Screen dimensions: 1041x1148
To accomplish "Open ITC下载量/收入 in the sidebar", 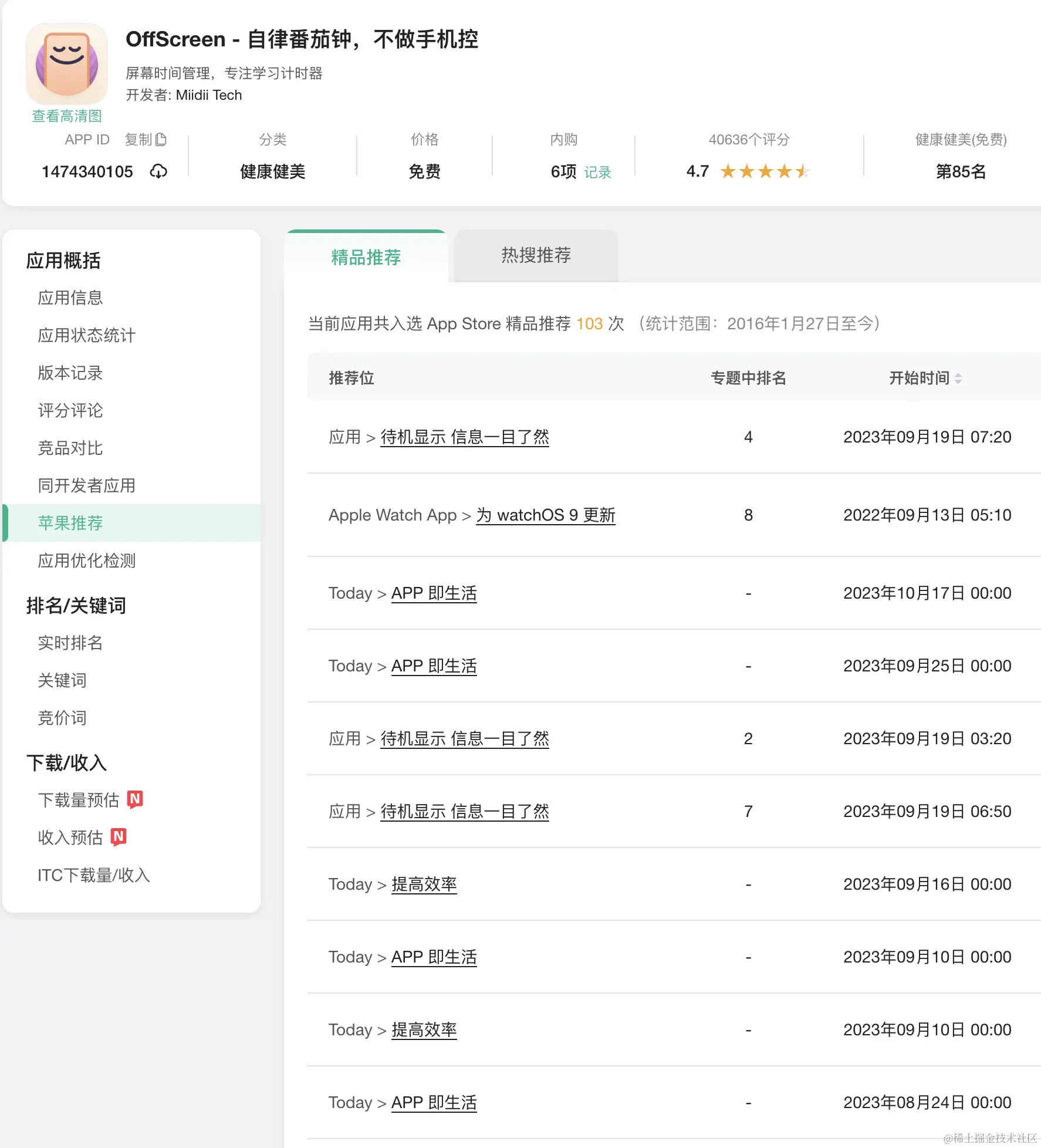I will point(94,875).
